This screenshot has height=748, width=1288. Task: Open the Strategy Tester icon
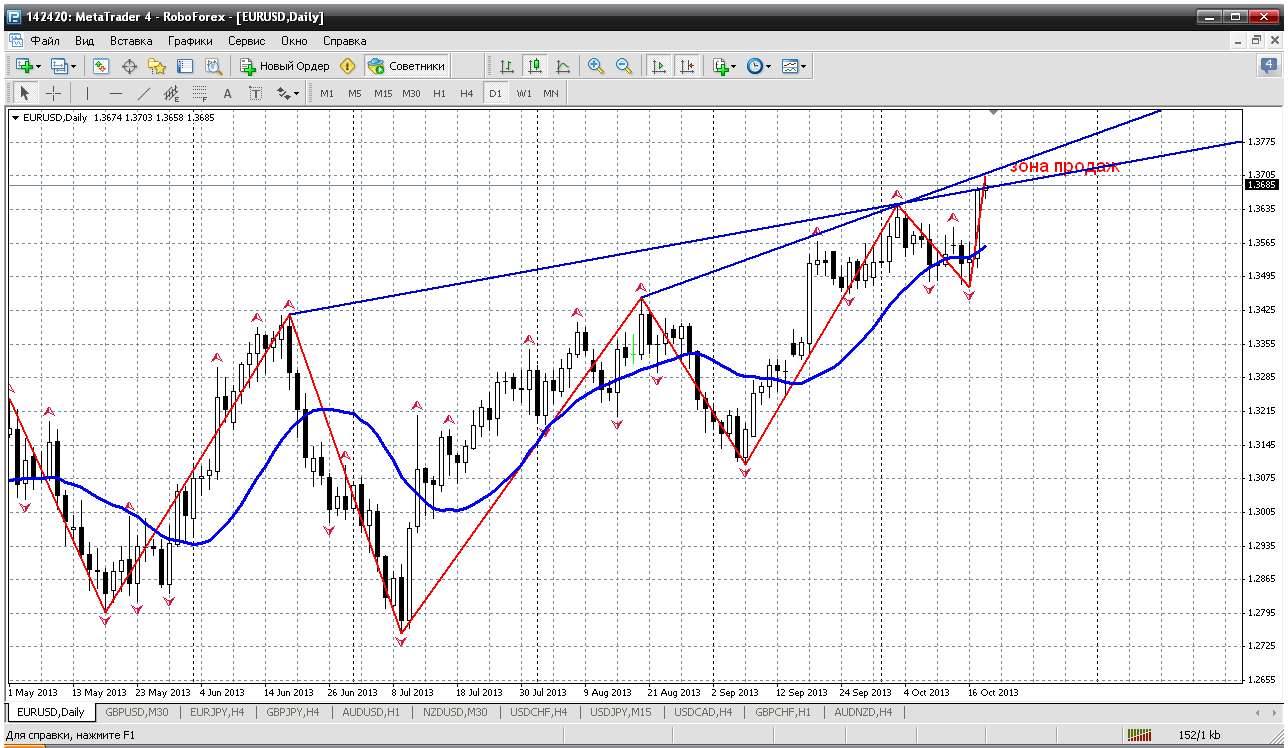pyautogui.click(x=213, y=66)
